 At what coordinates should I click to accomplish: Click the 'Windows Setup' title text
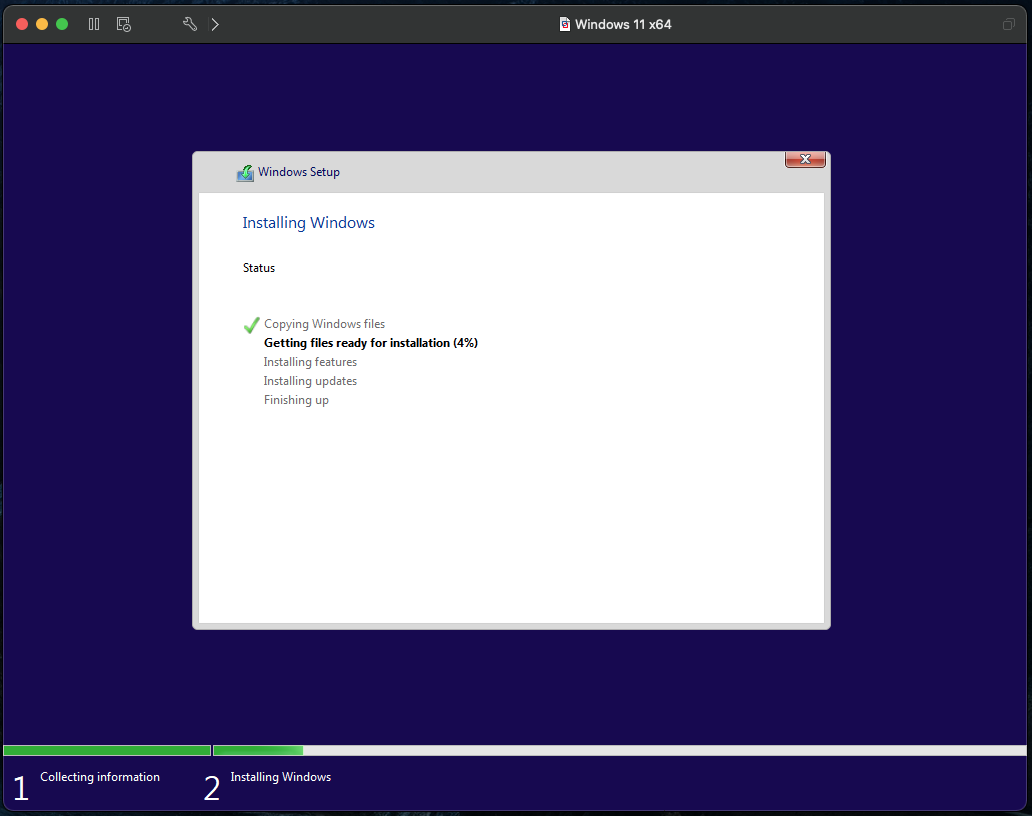click(299, 172)
